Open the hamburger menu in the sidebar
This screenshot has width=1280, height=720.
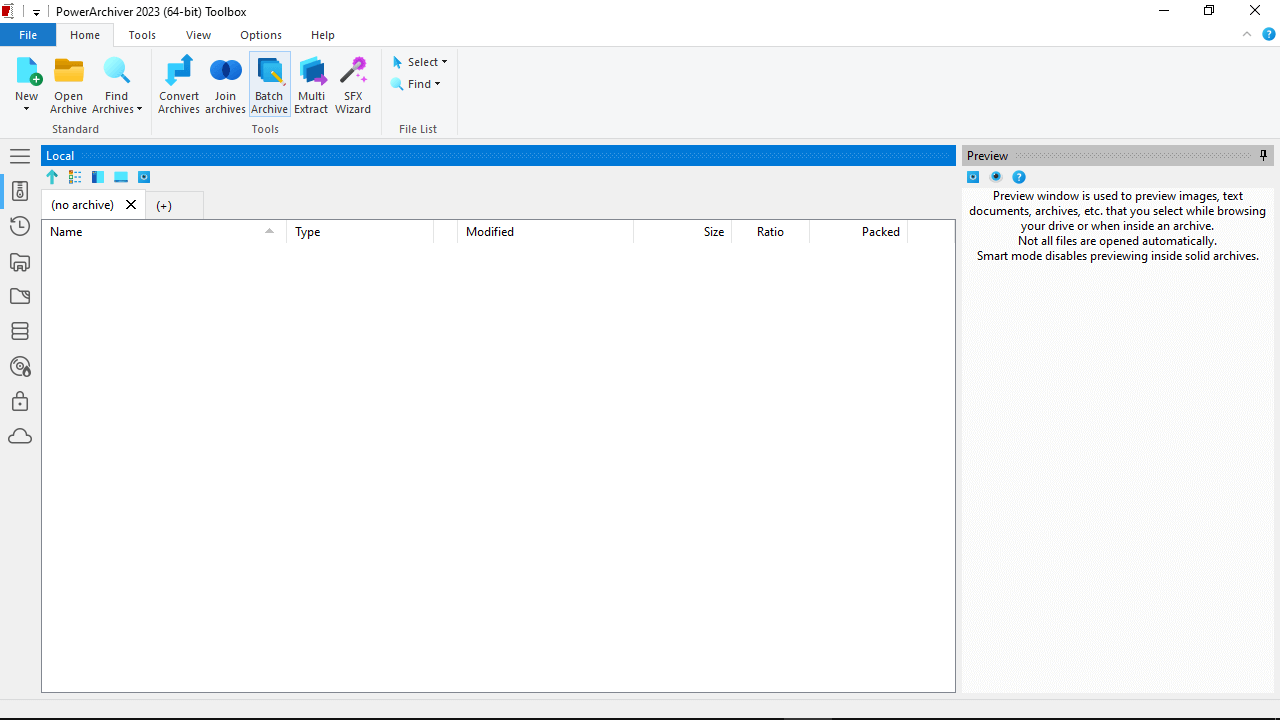coord(20,156)
